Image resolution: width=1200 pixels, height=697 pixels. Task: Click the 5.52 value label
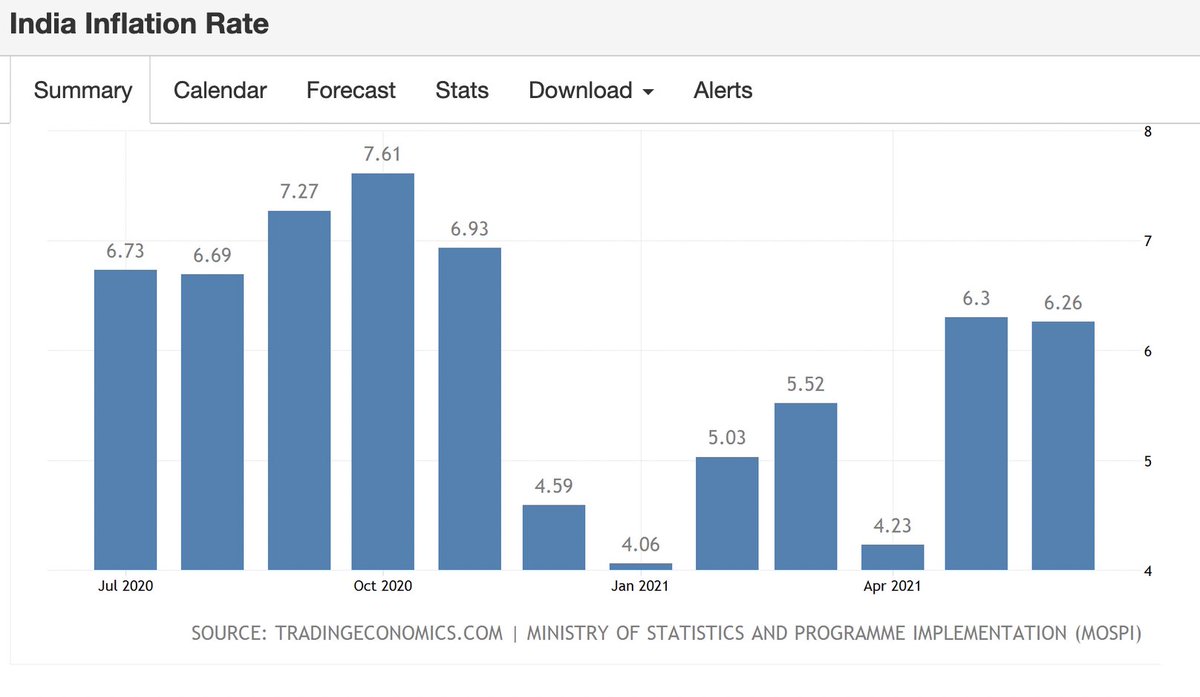tap(805, 383)
